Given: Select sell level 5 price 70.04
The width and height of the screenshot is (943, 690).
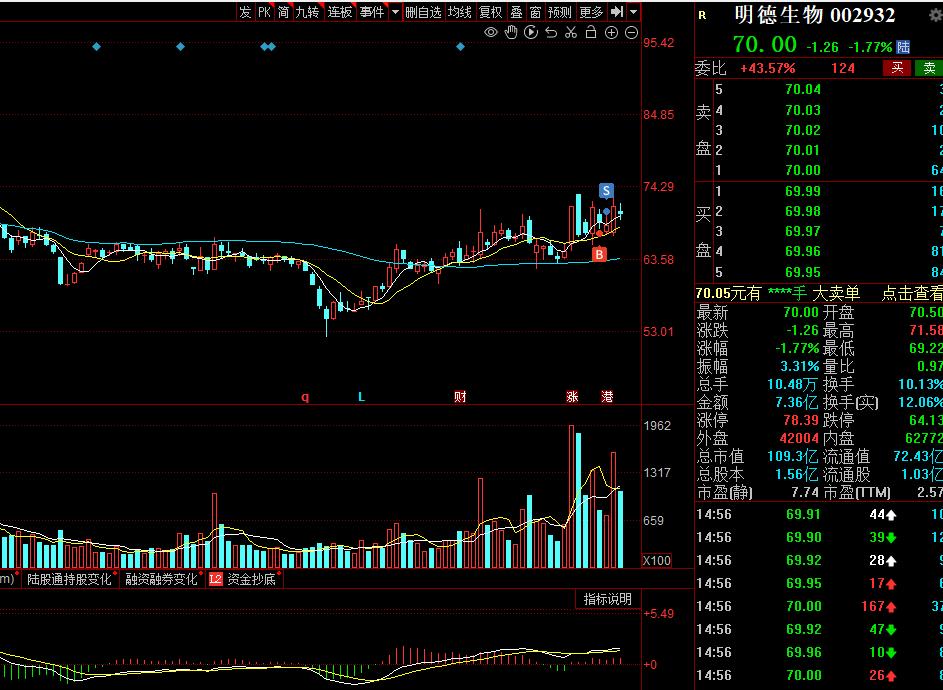Looking at the screenshot, I should (x=803, y=90).
